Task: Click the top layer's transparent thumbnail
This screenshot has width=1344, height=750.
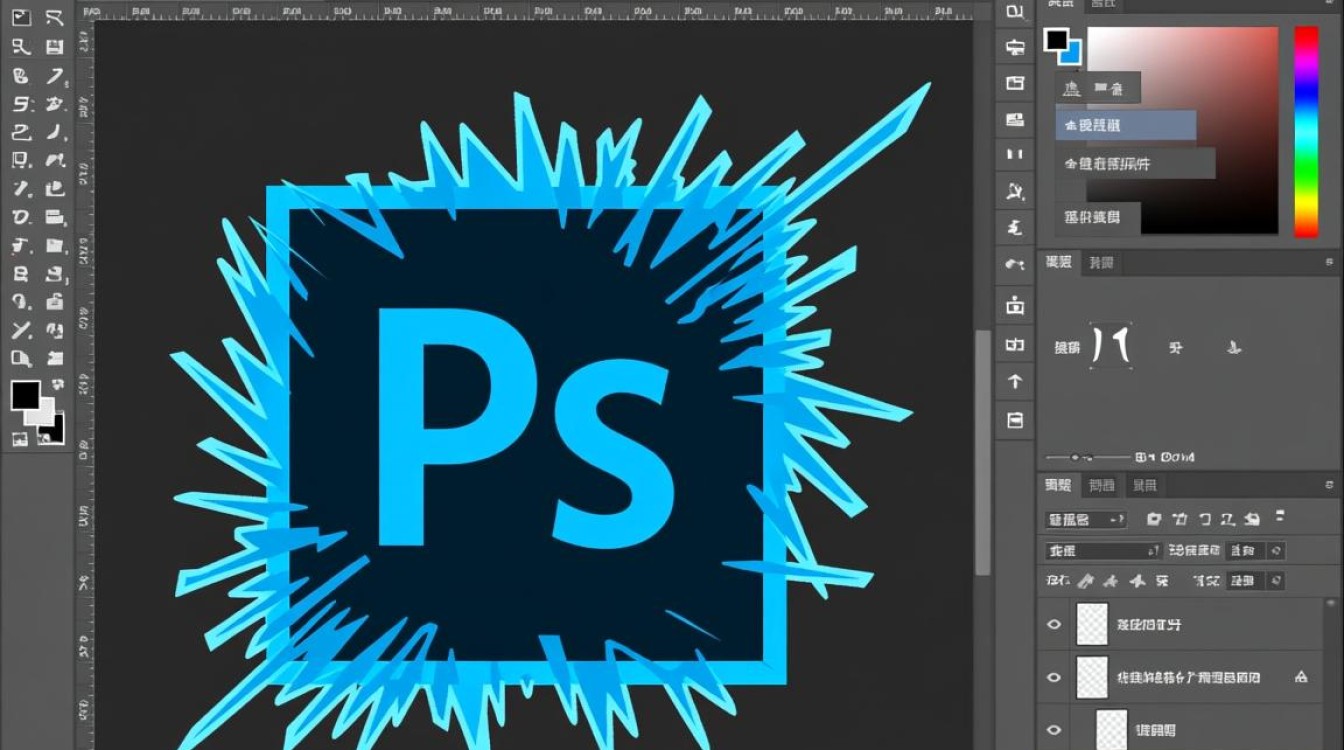Action: [1092, 624]
